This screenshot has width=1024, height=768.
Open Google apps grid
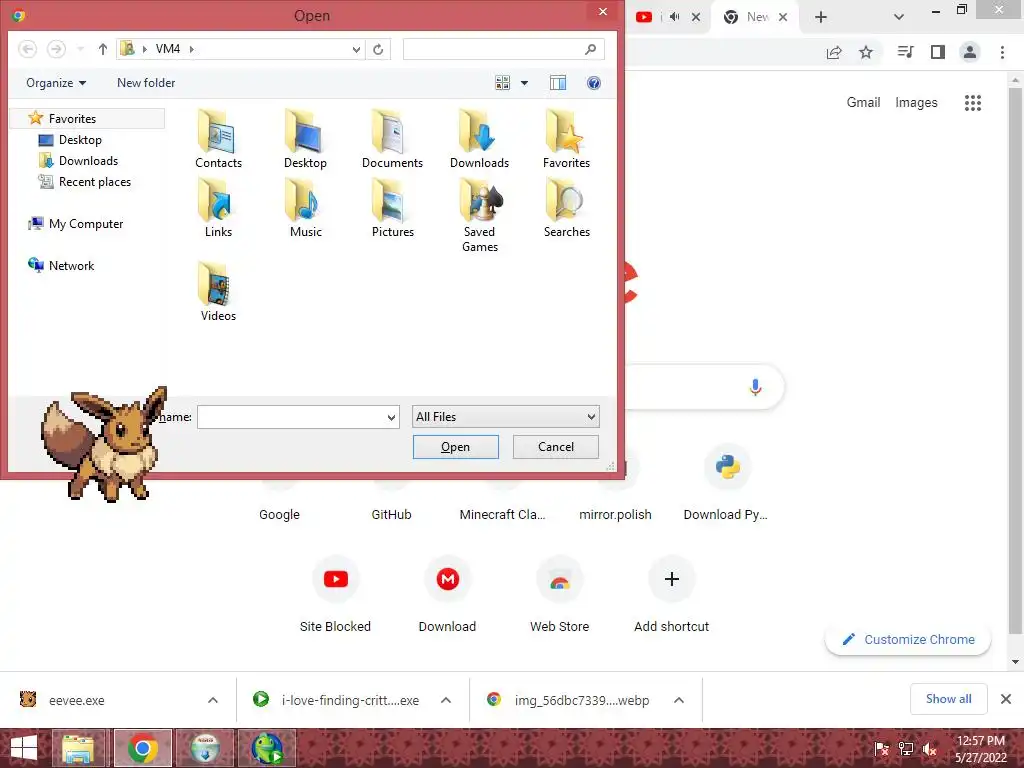pos(973,103)
